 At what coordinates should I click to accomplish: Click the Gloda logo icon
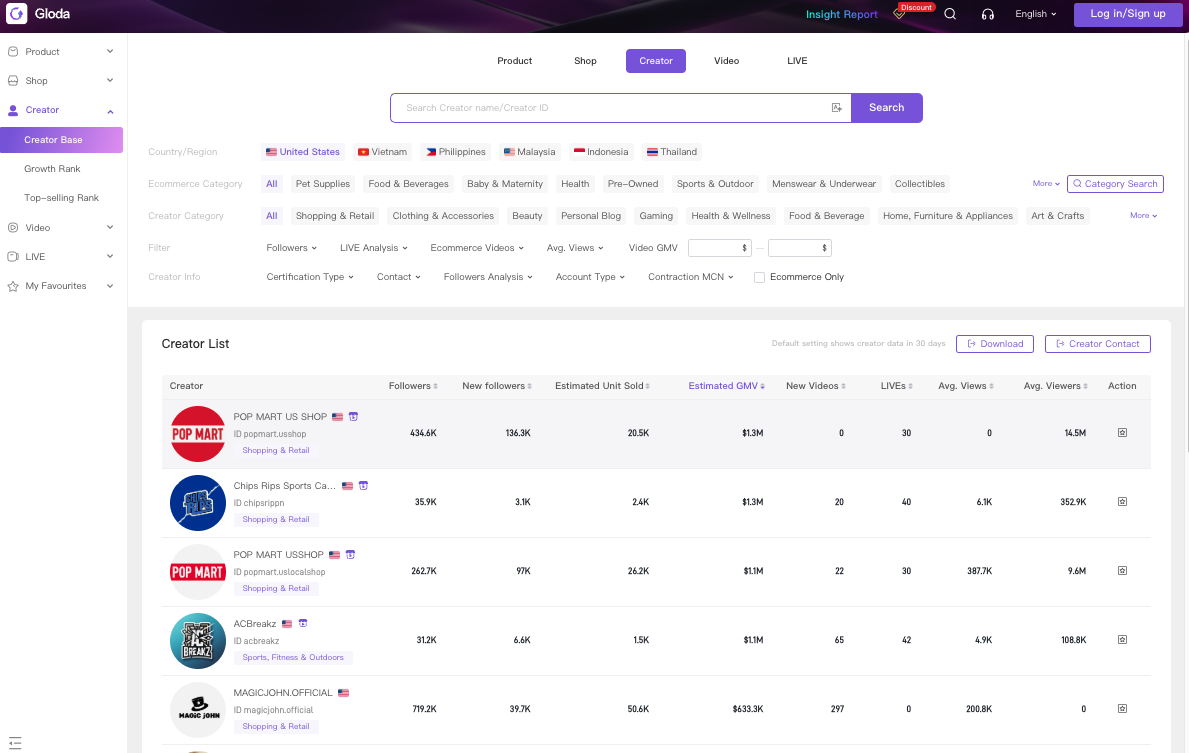[16, 14]
